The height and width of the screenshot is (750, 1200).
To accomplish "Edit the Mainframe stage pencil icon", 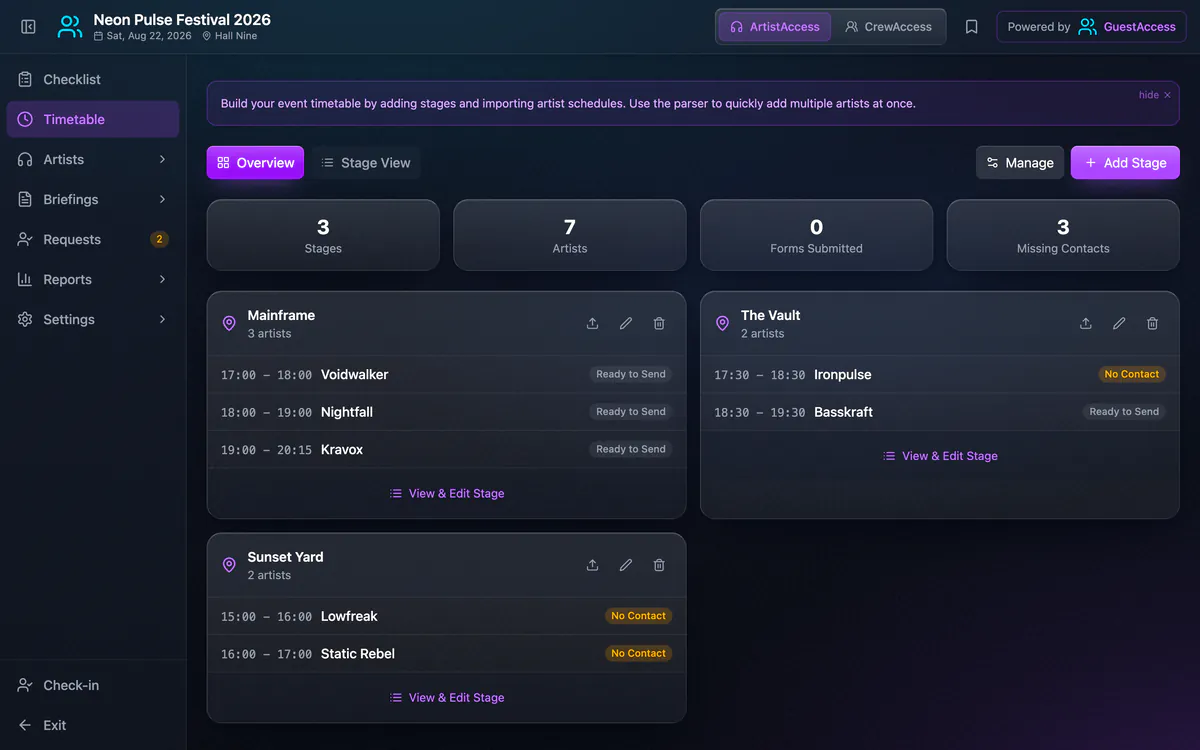I will click(x=626, y=323).
